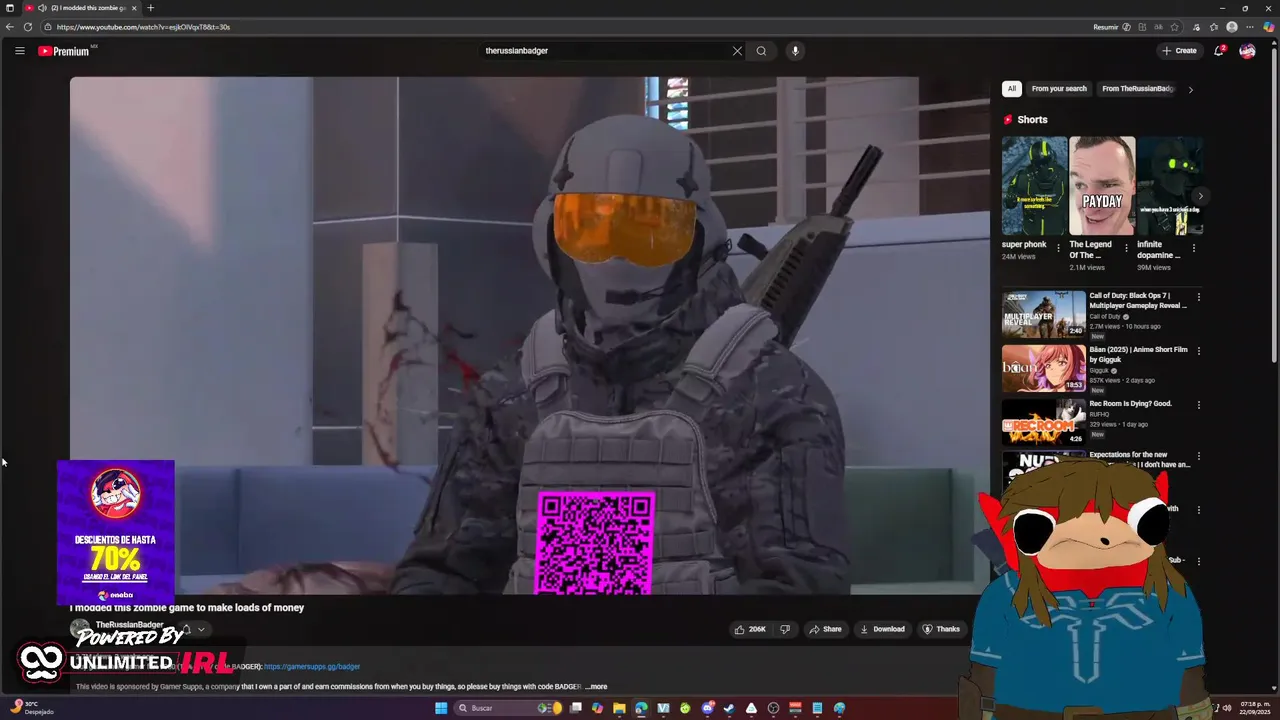1280x720 pixels.
Task: Open the browser profile icon
Action: pos(1232,27)
